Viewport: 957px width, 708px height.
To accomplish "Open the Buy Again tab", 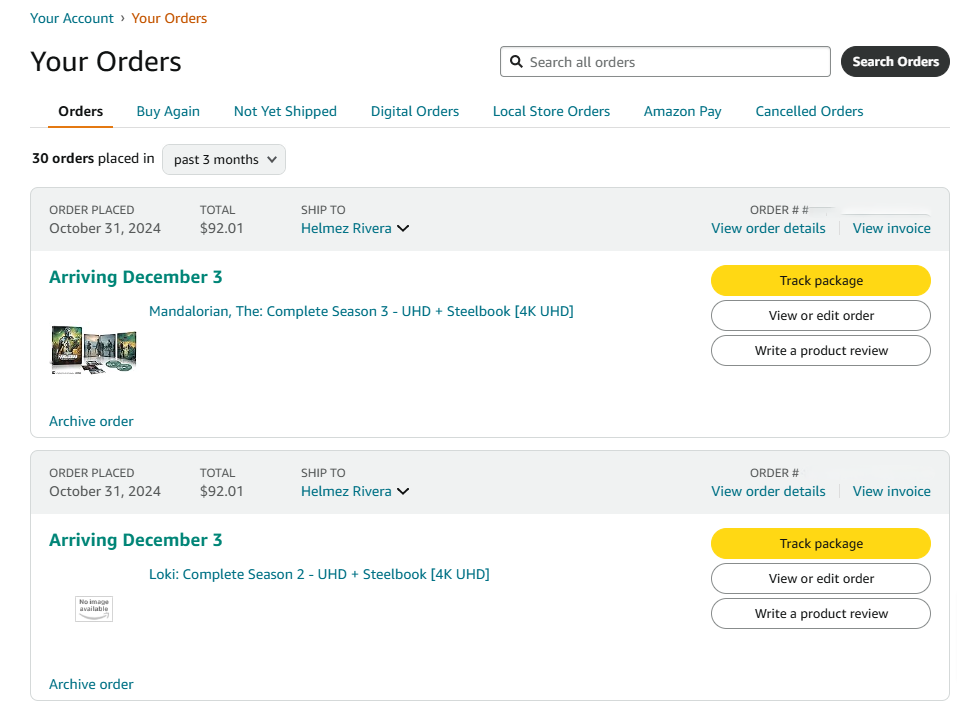I will point(168,111).
